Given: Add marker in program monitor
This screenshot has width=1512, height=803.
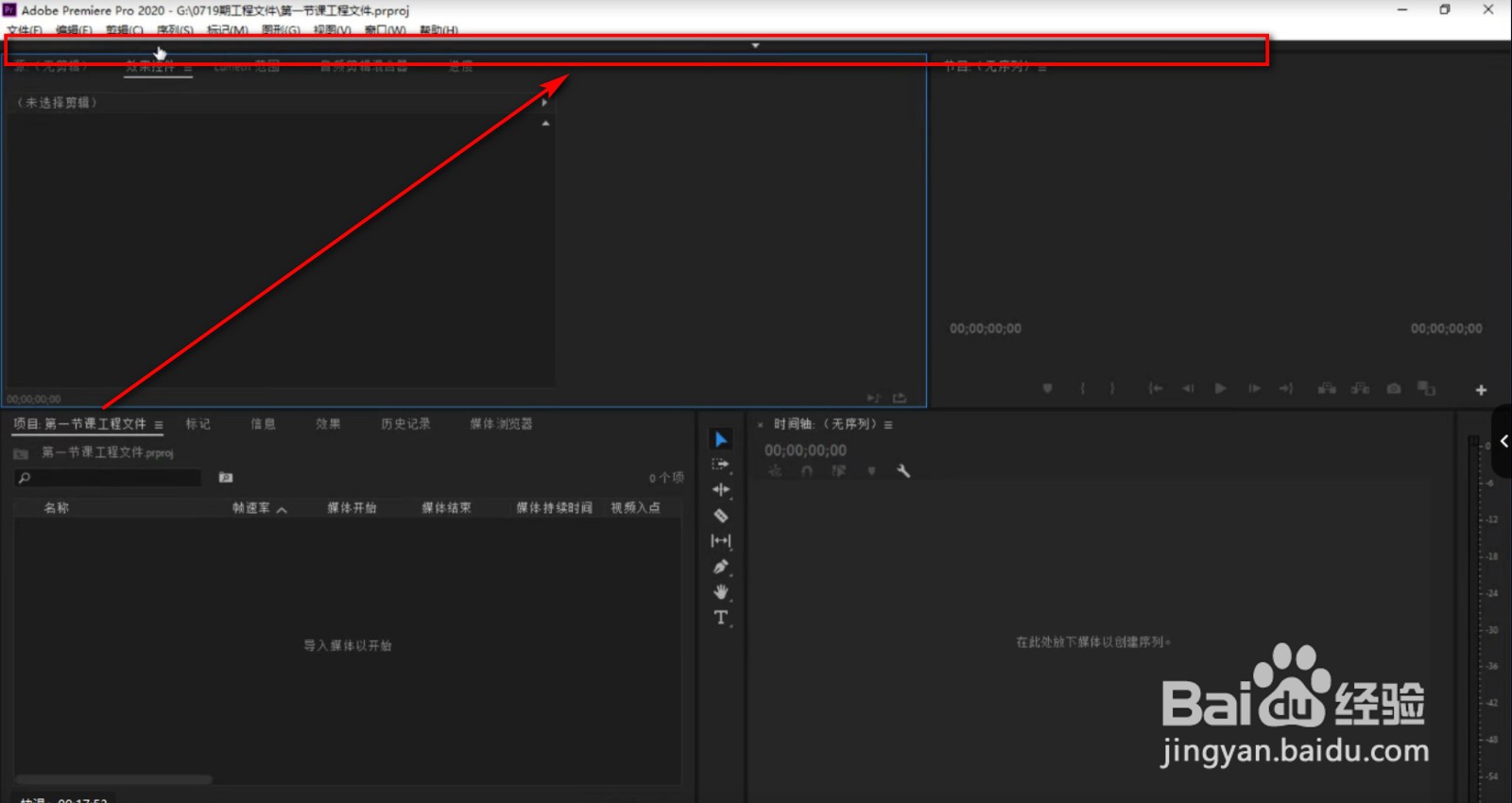Looking at the screenshot, I should click(x=1047, y=388).
